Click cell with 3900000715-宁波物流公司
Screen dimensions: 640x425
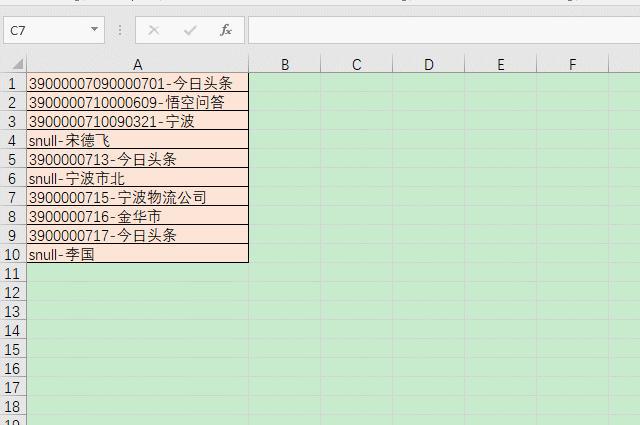138,197
